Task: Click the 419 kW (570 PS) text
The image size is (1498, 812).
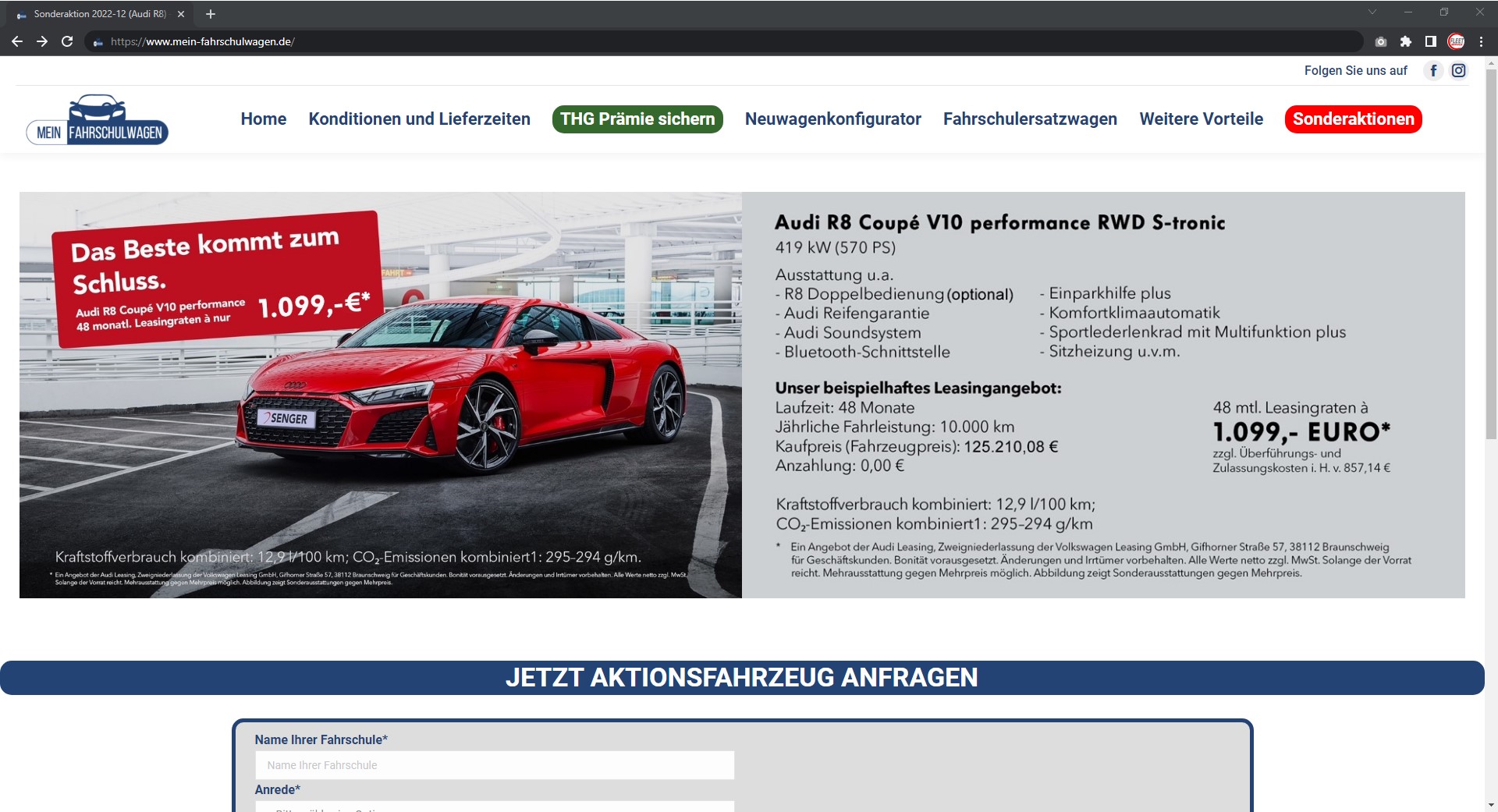Action: tap(836, 248)
